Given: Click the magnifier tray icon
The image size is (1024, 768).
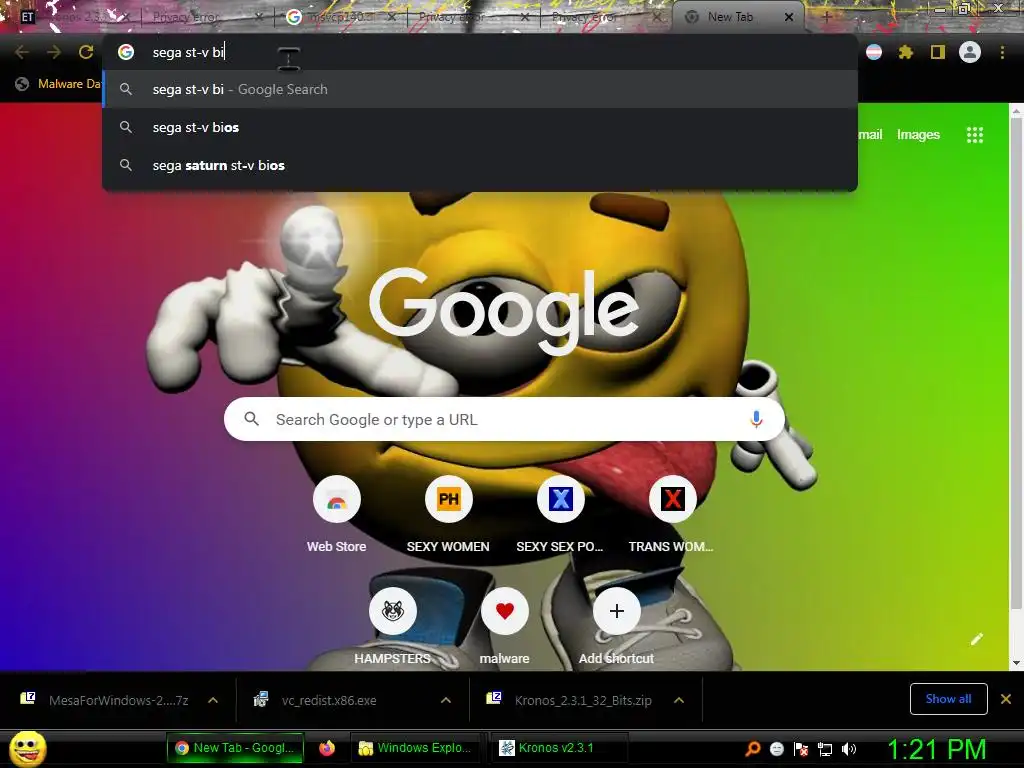Looking at the screenshot, I should (753, 748).
